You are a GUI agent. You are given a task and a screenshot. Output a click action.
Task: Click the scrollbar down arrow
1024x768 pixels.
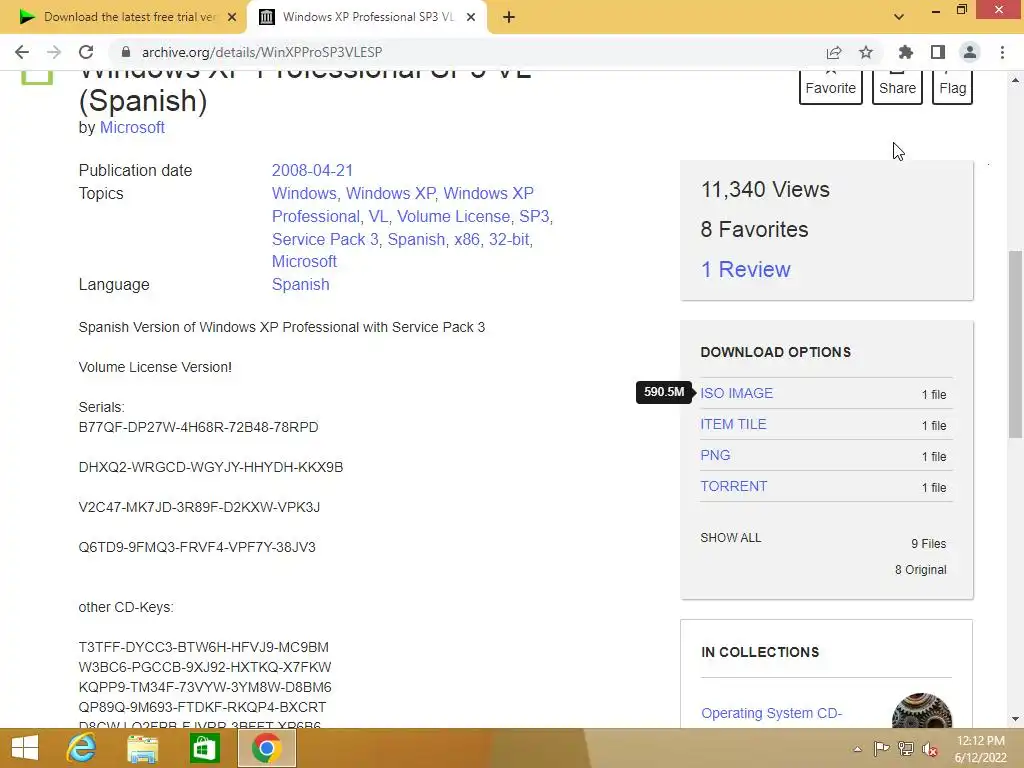pos(1015,719)
